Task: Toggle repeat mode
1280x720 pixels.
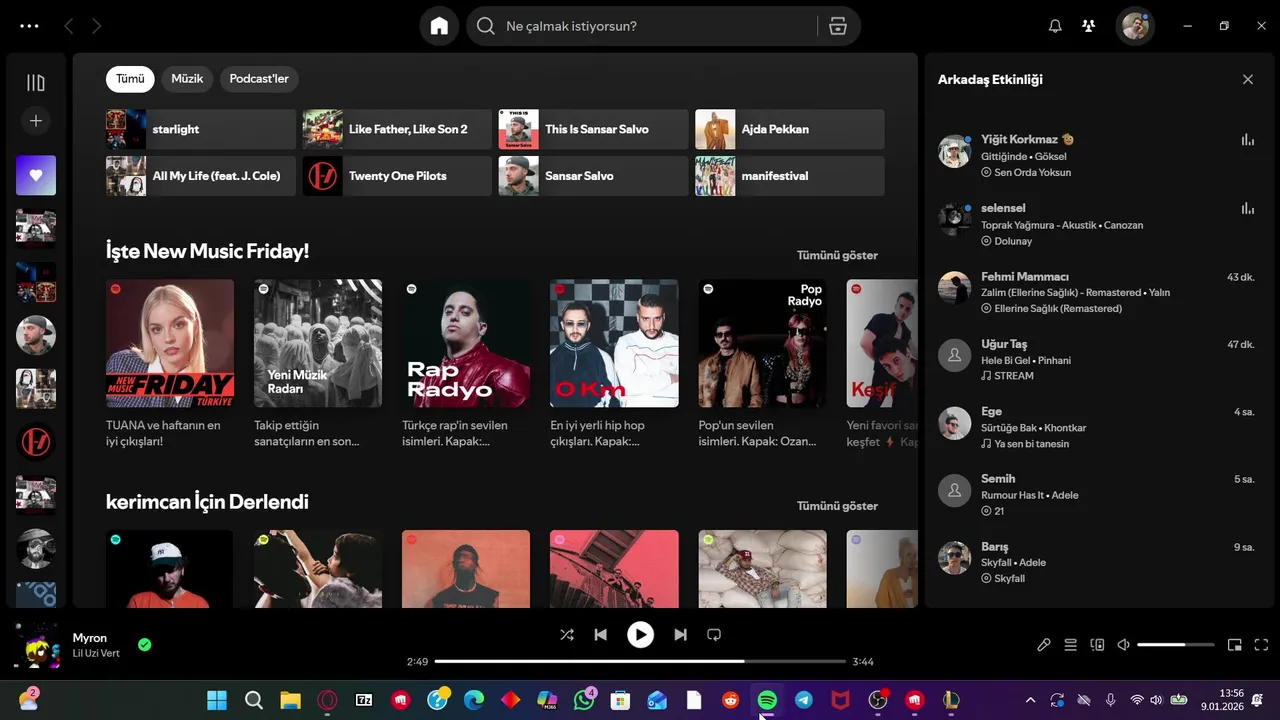Action: pos(714,634)
